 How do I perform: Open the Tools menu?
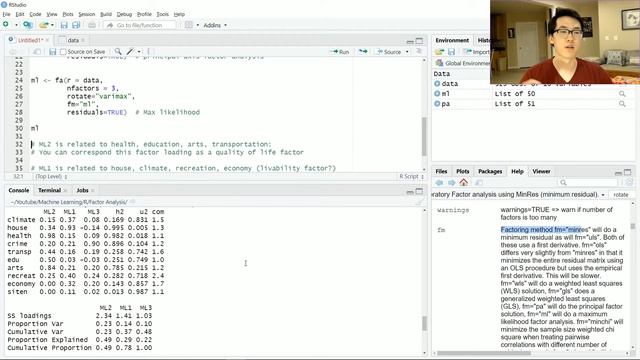pyautogui.click(x=162, y=14)
